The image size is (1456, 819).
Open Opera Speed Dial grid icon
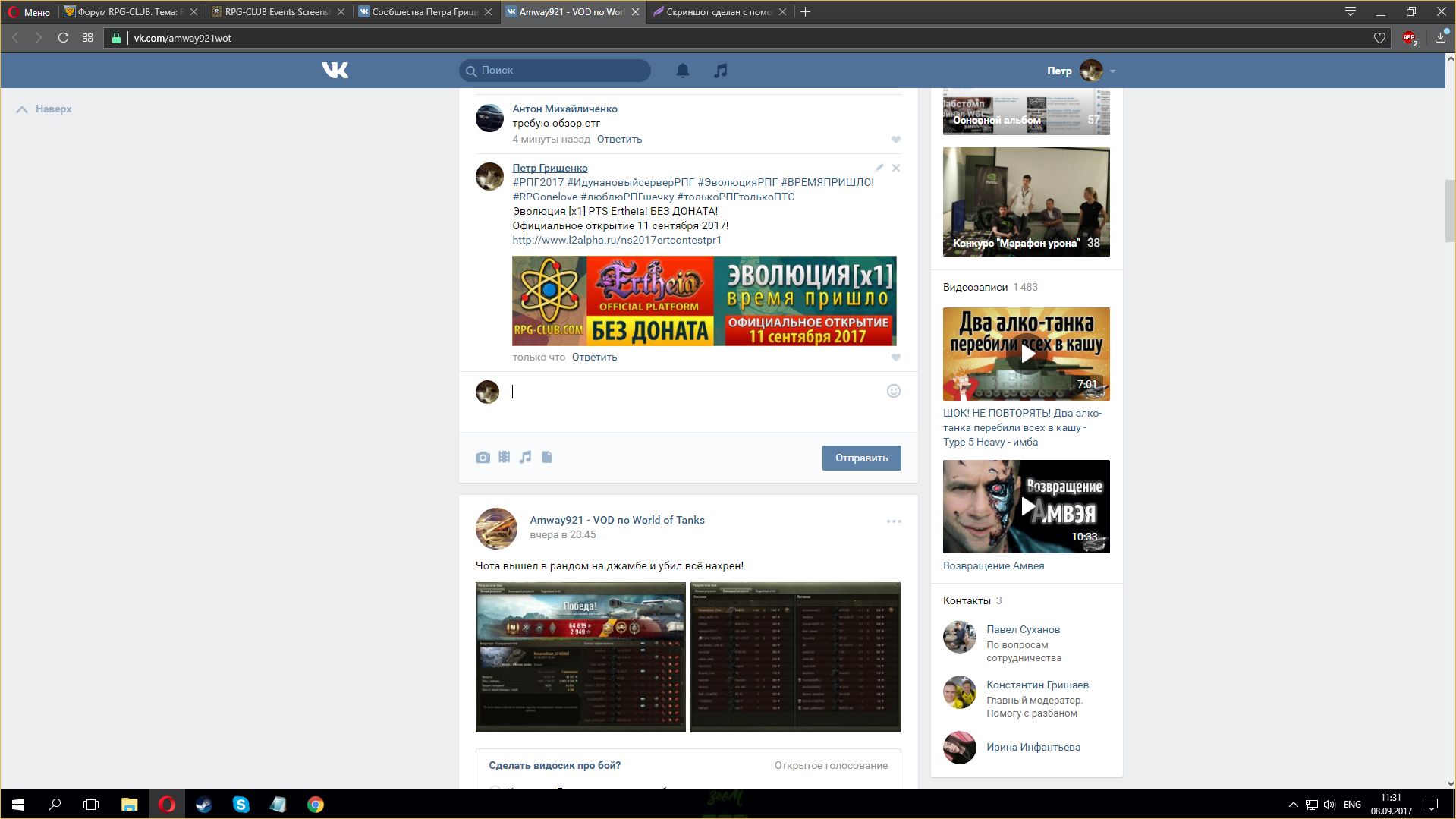[88, 38]
